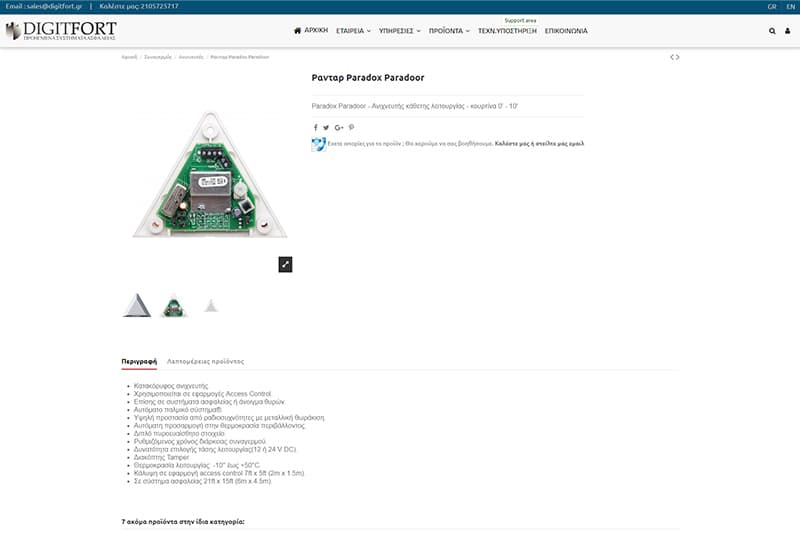
Task: Open ΕΠΙΚΟΙΝΩΝΙΑ menu item
Action: (566, 31)
